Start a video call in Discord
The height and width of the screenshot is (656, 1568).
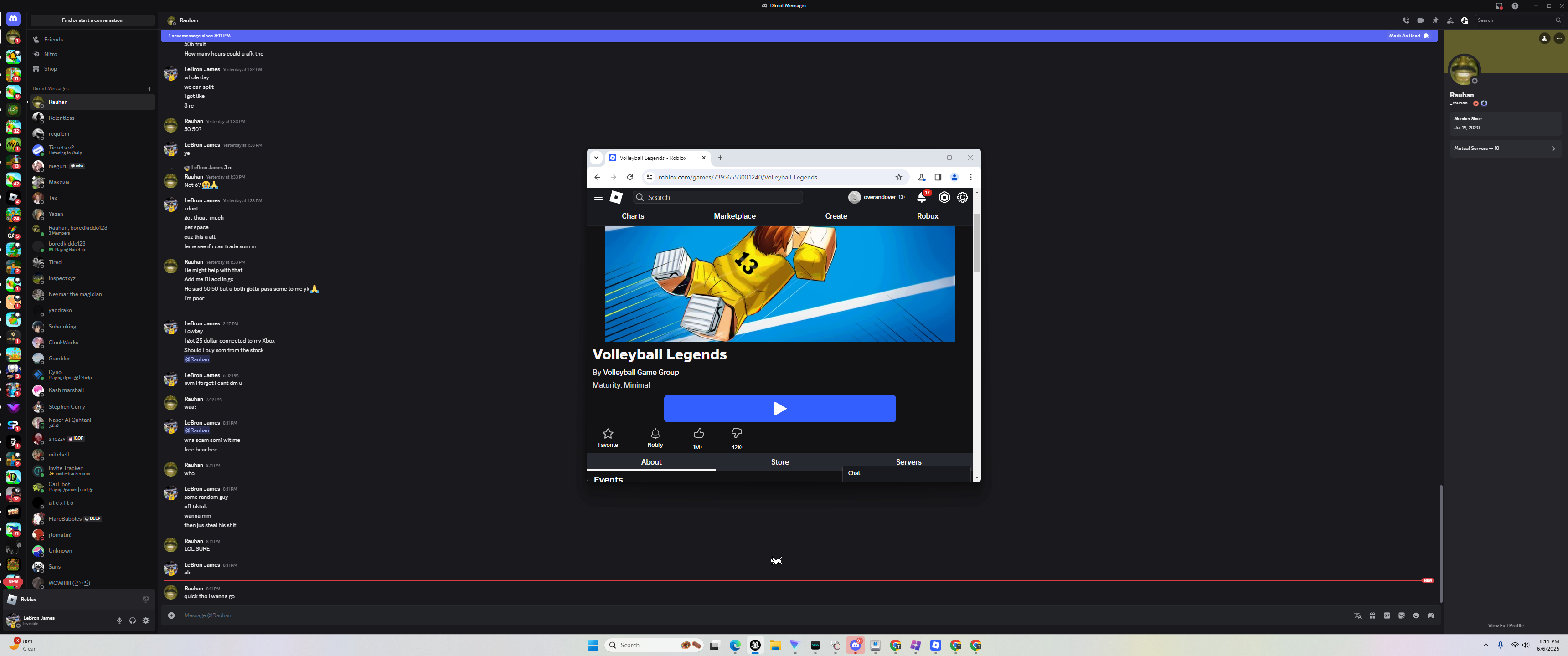tap(1421, 20)
